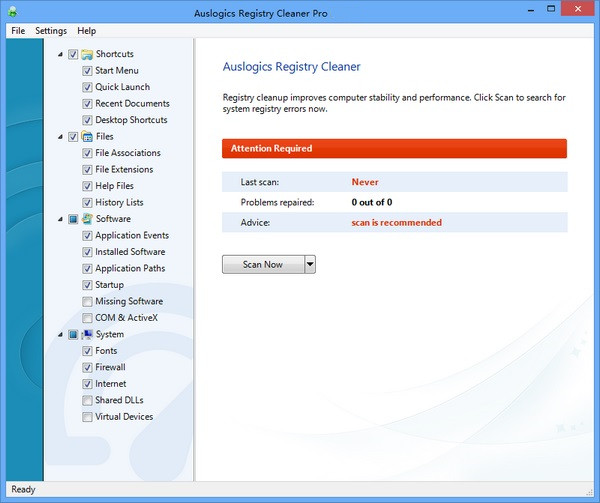Uncheck the Start Menu checkbox
Image resolution: width=600 pixels, height=503 pixels.
[x=87, y=71]
